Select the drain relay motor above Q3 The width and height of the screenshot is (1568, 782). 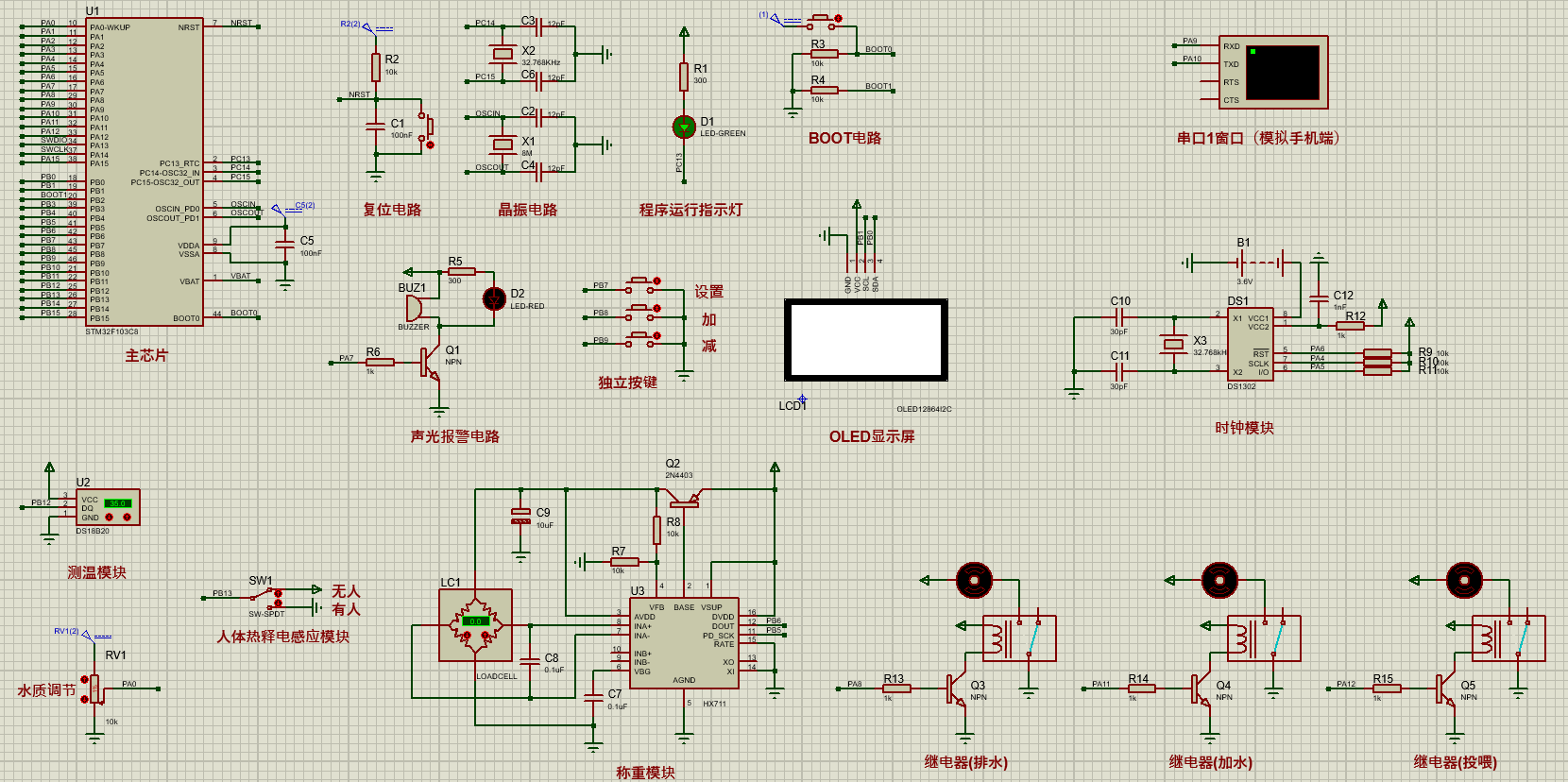click(x=974, y=580)
